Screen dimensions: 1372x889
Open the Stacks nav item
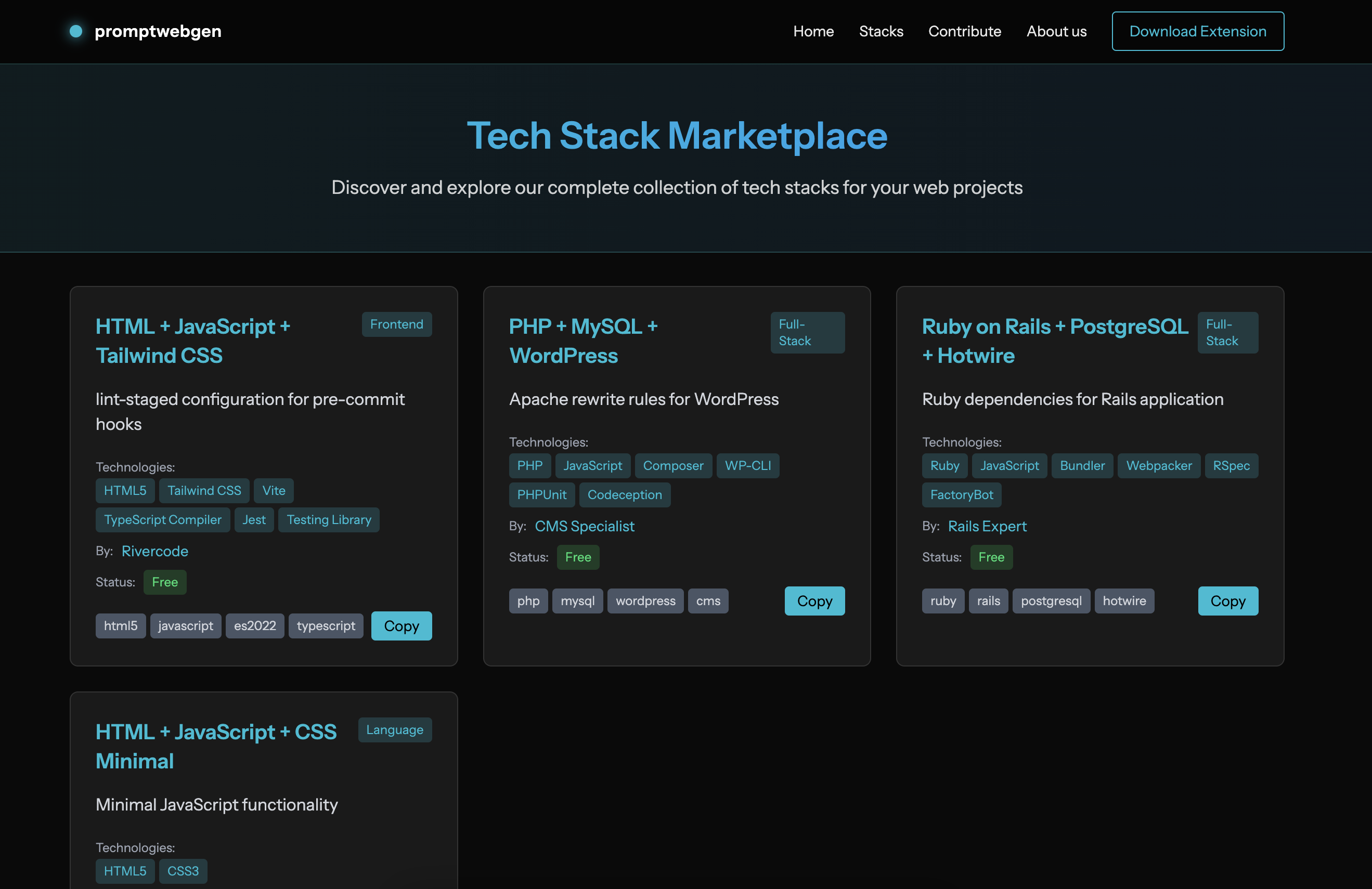point(881,31)
